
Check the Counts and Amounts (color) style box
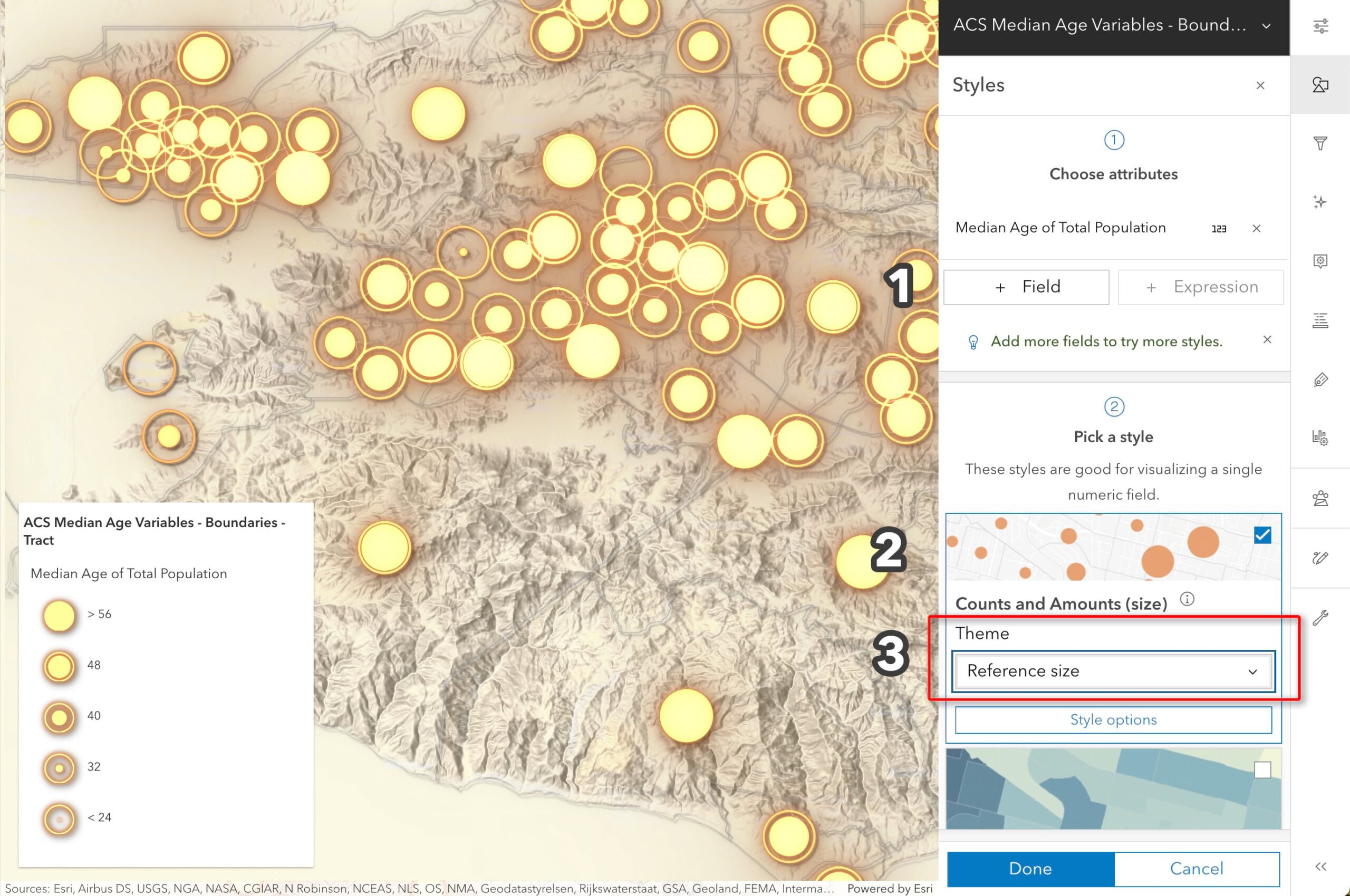point(1262,770)
